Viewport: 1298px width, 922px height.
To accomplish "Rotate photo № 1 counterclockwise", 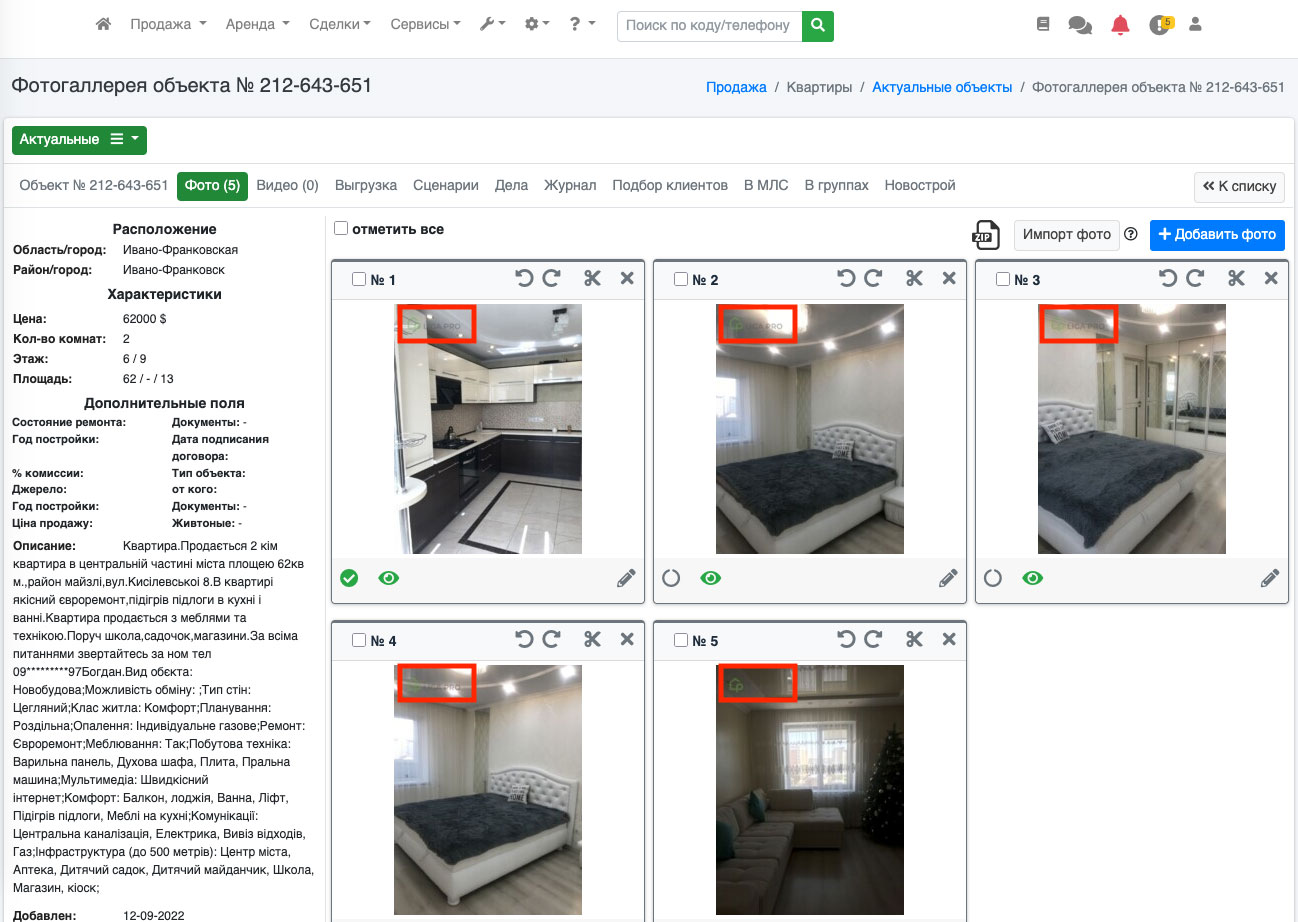I will [524, 279].
